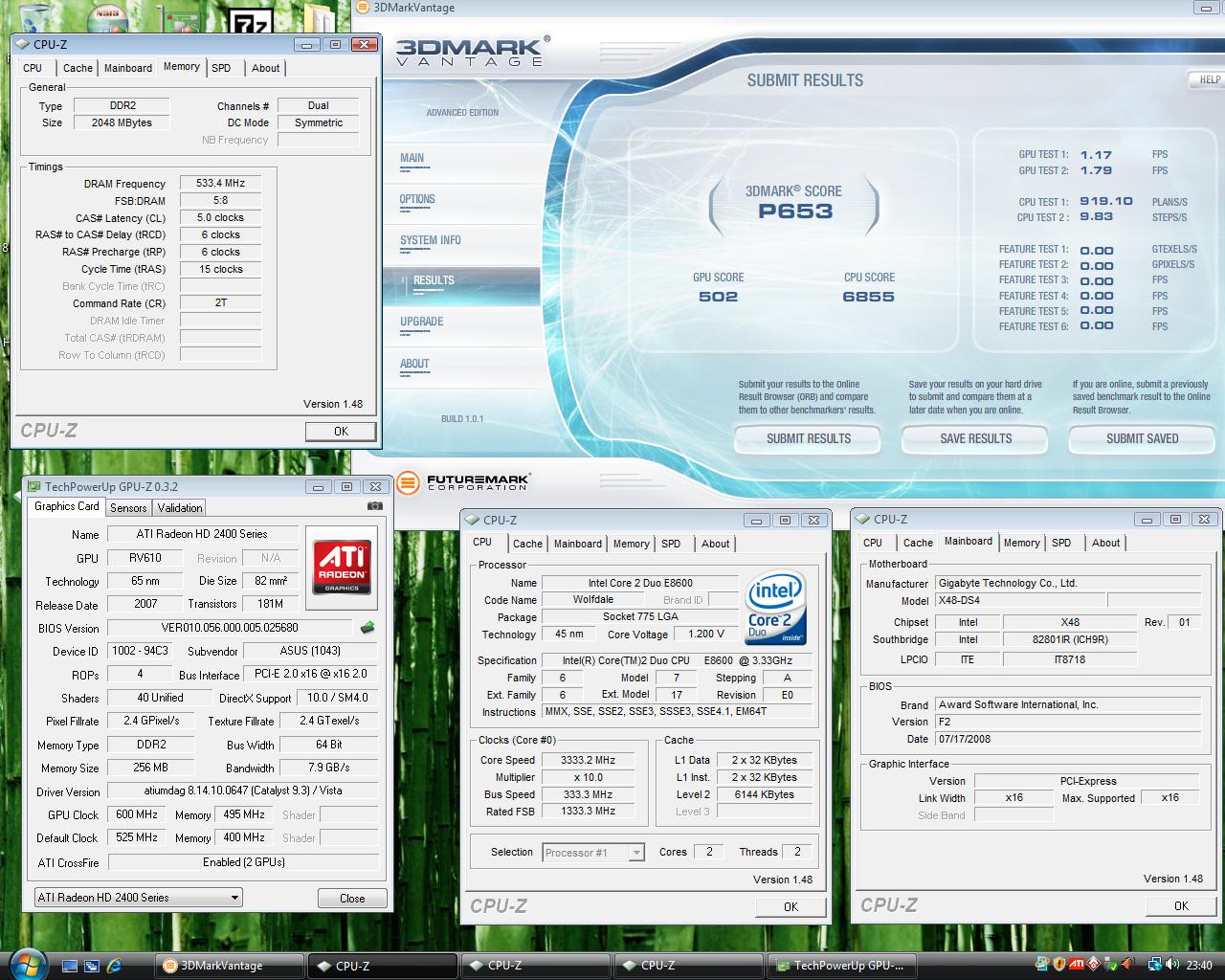This screenshot has height=980, width=1225.
Task: Open the Windows Security shield tray icon
Action: [1058, 965]
